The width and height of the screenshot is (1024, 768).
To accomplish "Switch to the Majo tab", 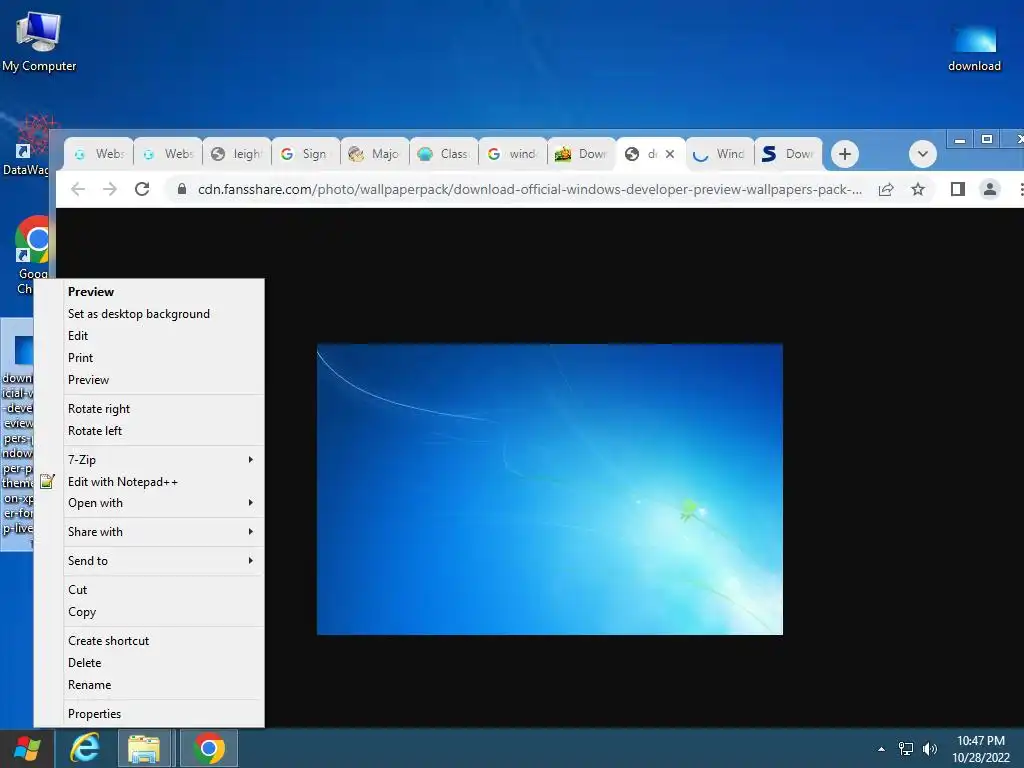I will click(376, 154).
